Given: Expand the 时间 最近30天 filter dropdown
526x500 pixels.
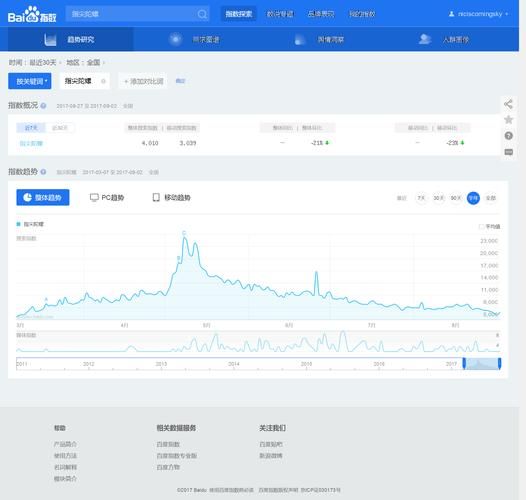Looking at the screenshot, I should [x=35, y=63].
